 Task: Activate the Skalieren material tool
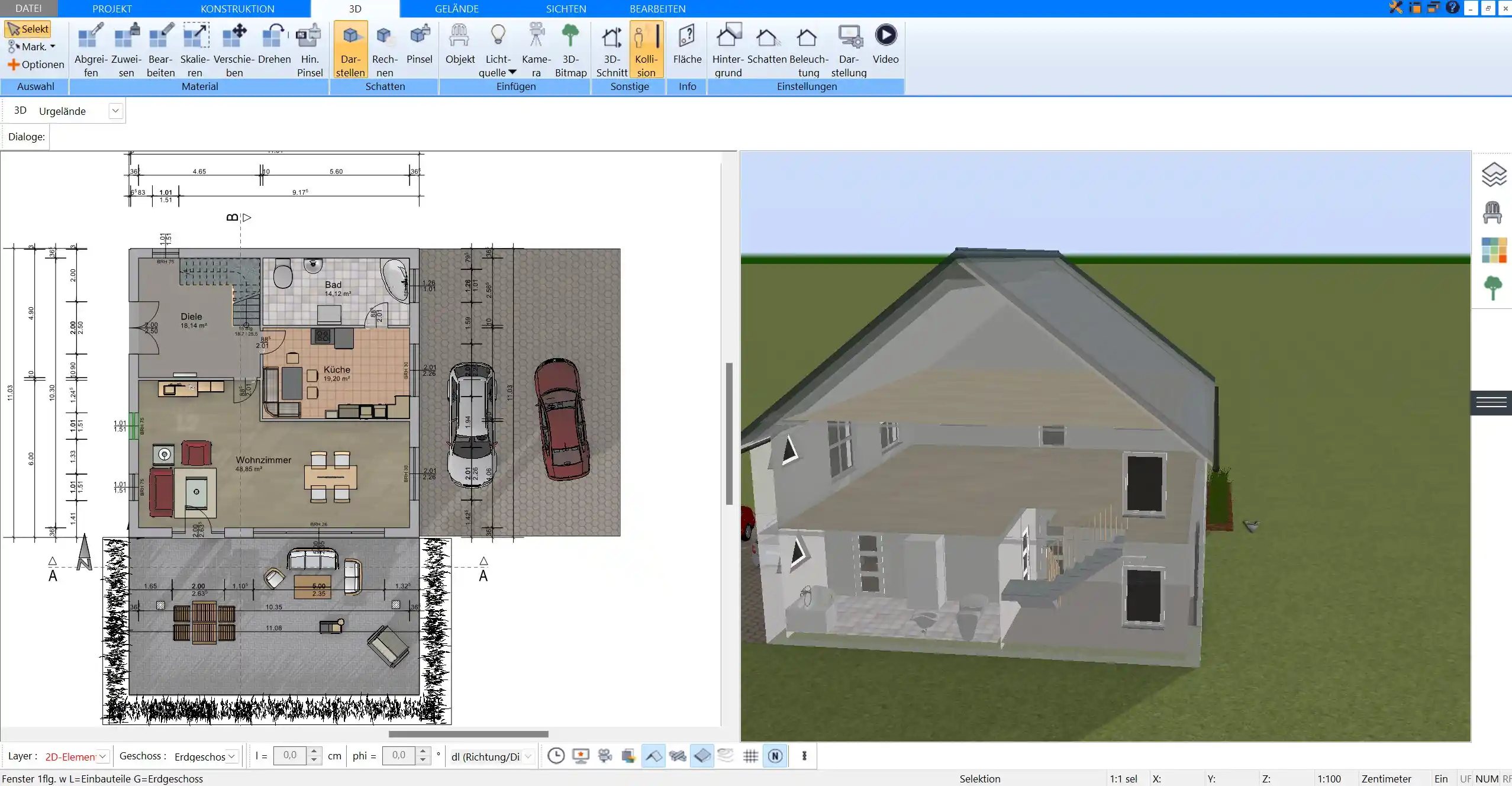pyautogui.click(x=195, y=50)
